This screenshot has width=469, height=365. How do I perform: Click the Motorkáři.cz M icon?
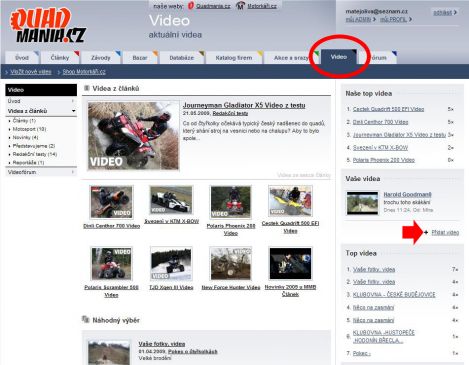[x=240, y=6]
